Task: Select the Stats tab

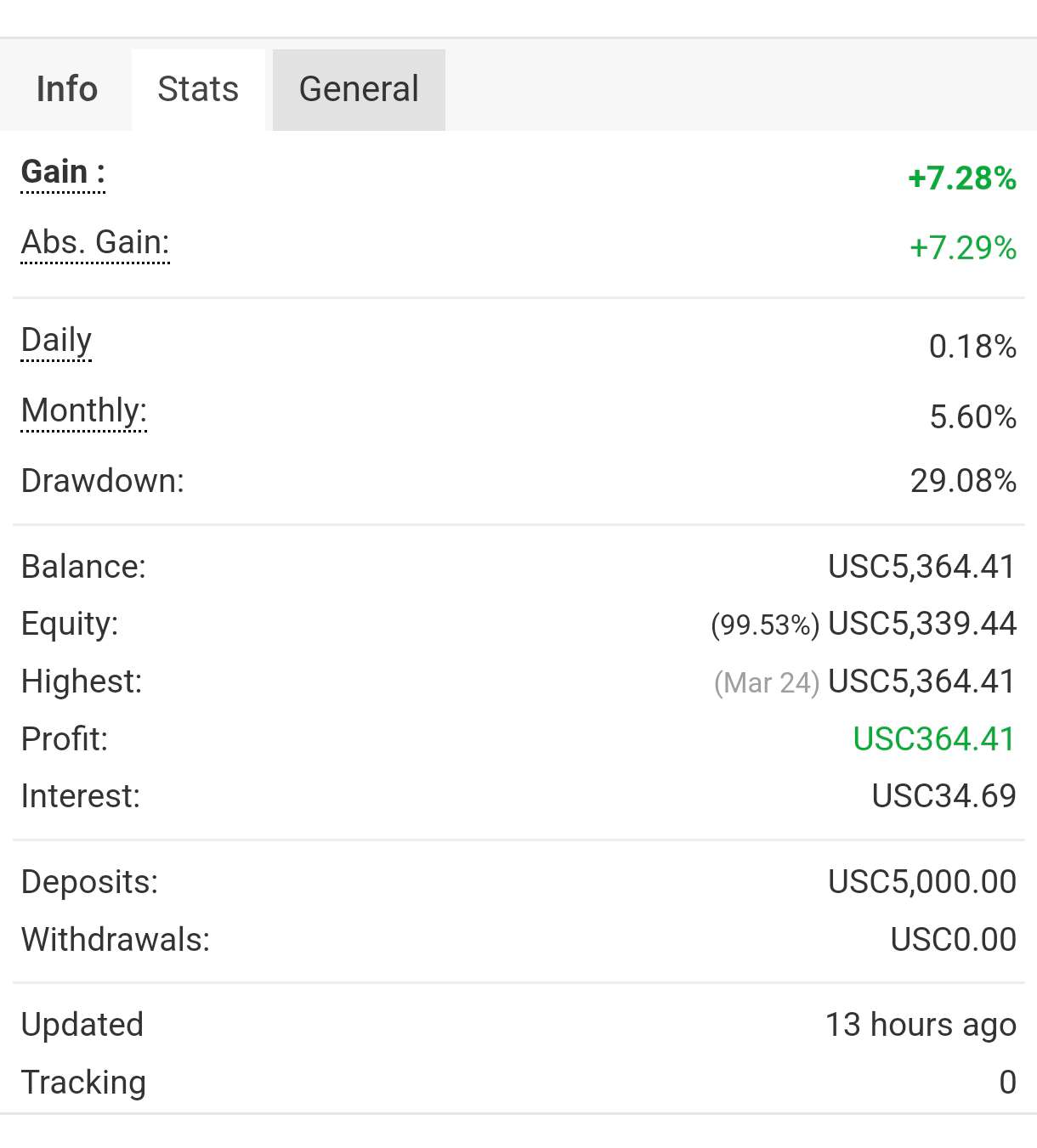Action: [198, 89]
